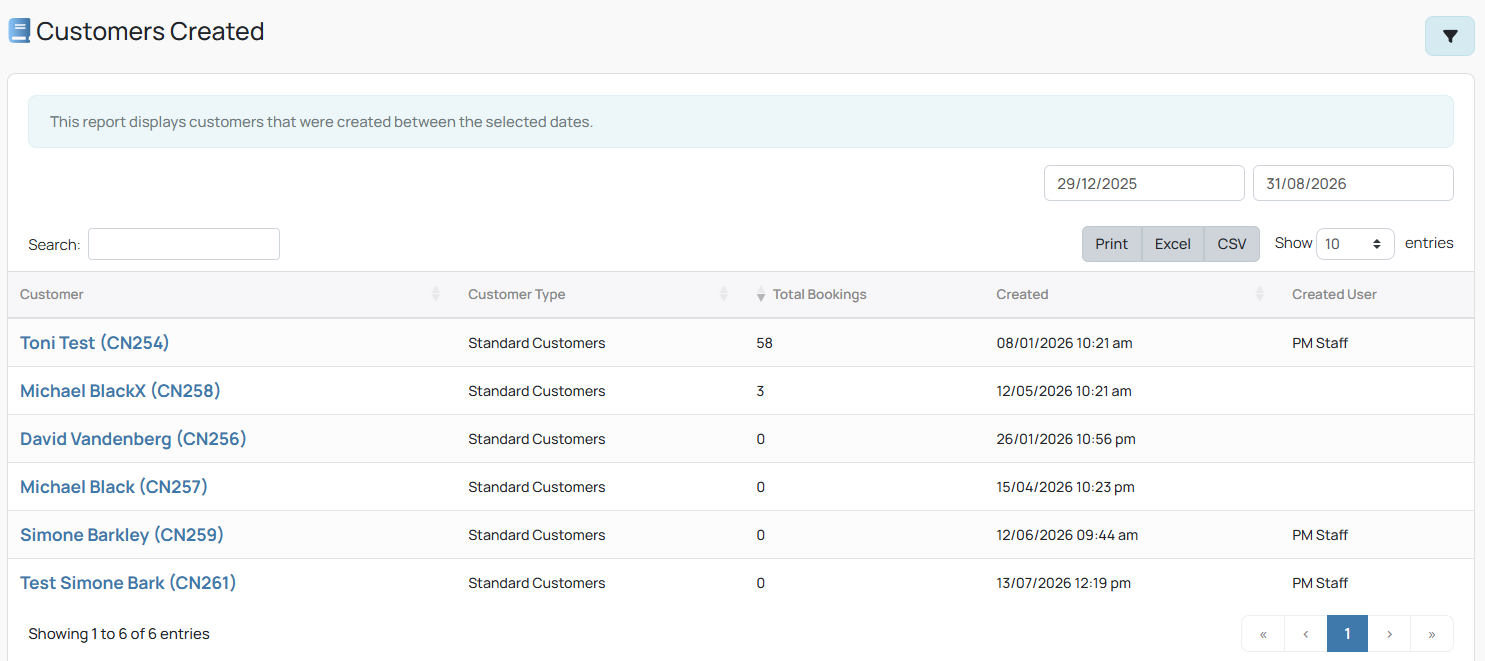
Task: Click created date 12/06/2026 09:44 am
Action: pyautogui.click(x=1067, y=535)
